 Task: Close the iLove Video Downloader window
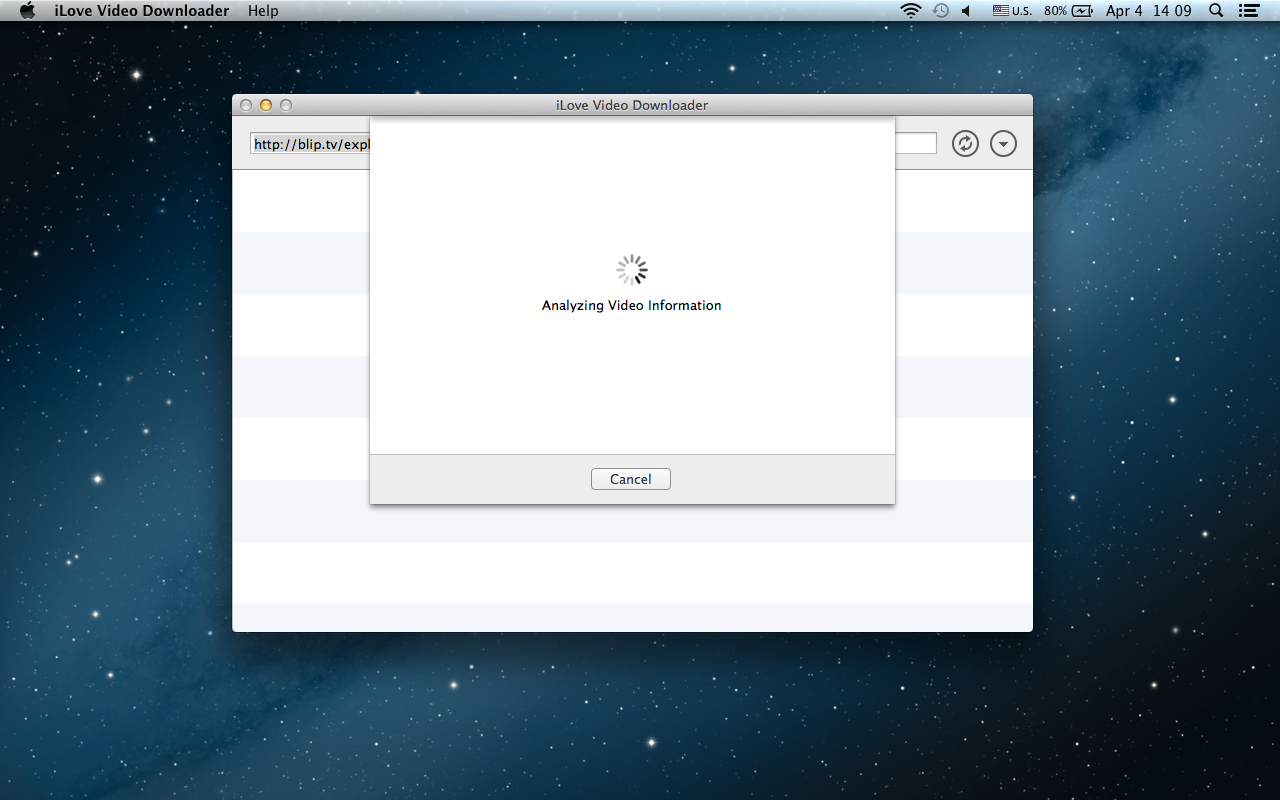[x=246, y=105]
